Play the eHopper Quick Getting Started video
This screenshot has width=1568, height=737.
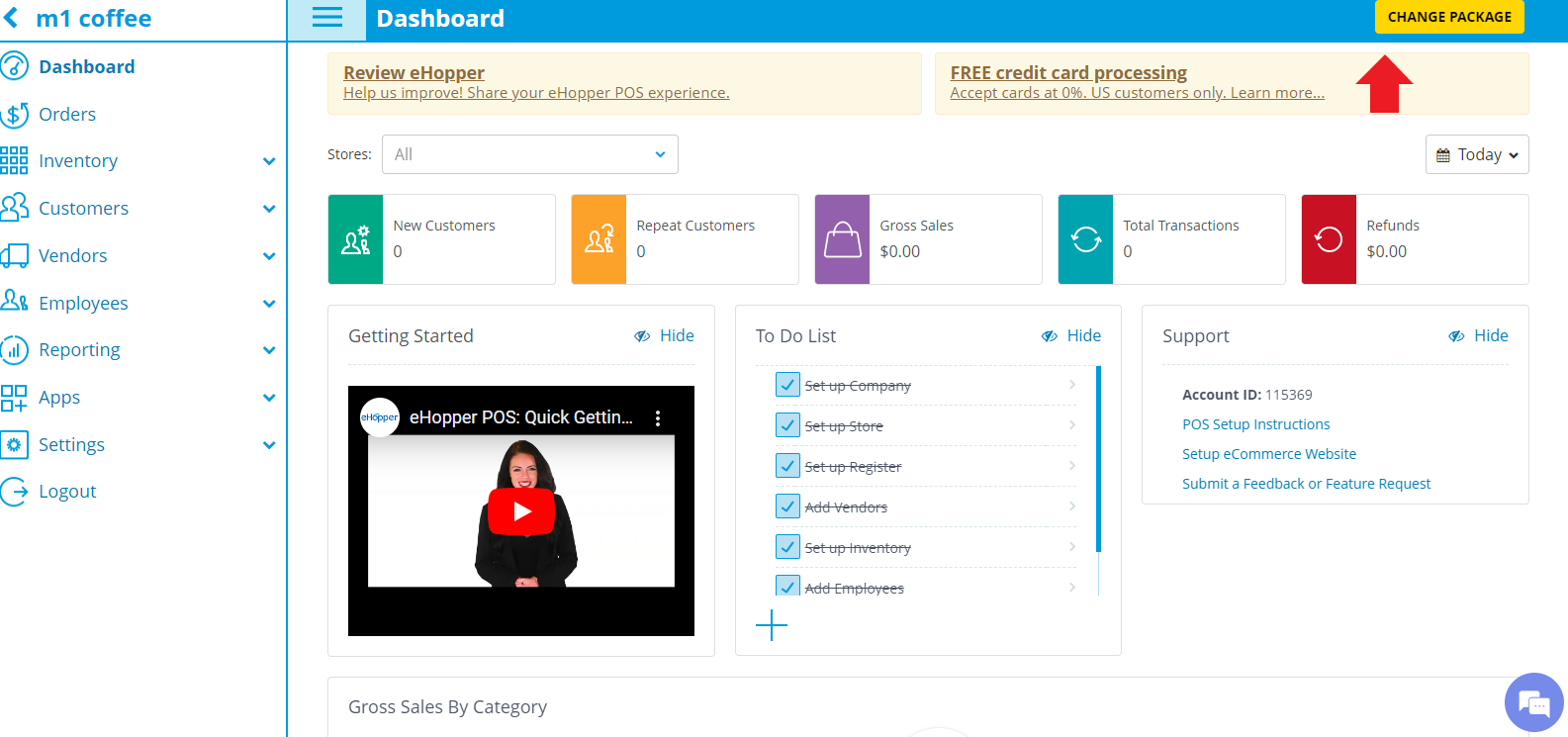tap(521, 511)
